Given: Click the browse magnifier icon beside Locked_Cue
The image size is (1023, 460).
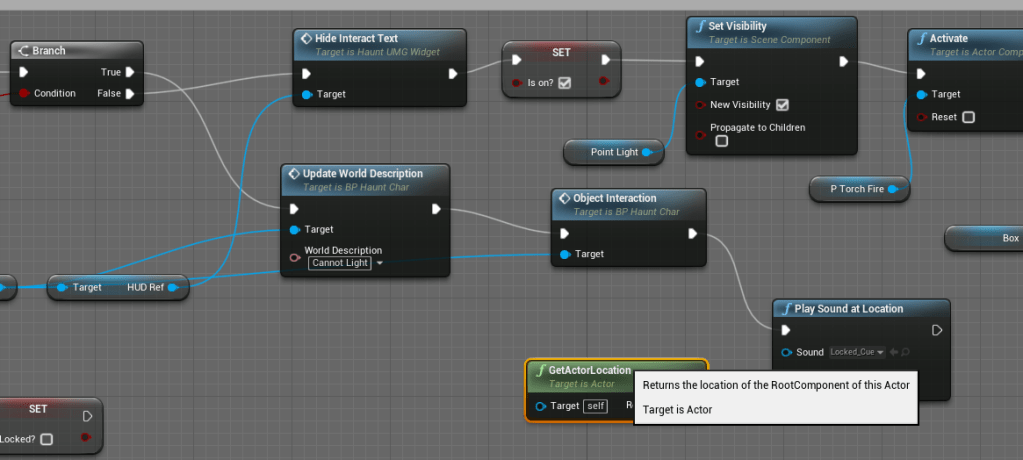Looking at the screenshot, I should pos(907,352).
